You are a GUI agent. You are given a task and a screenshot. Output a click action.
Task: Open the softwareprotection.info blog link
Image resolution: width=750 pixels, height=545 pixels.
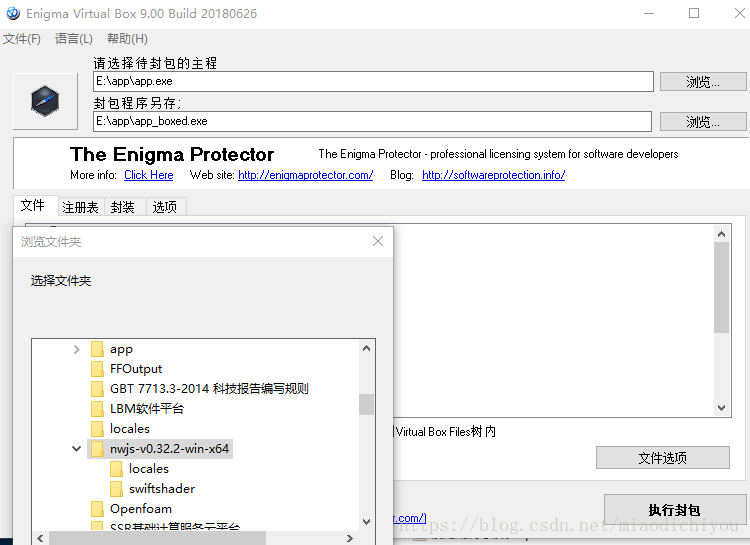pyautogui.click(x=494, y=175)
